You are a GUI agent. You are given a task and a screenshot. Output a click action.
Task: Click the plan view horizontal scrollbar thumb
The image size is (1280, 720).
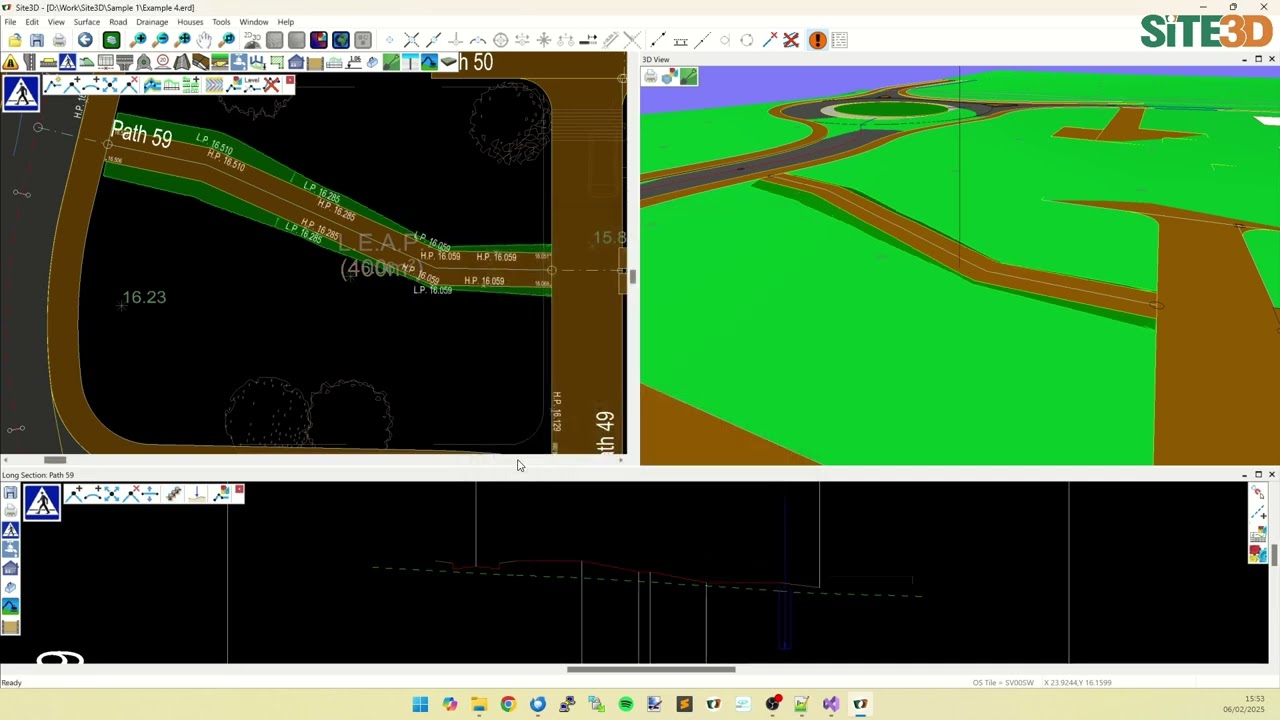click(55, 460)
